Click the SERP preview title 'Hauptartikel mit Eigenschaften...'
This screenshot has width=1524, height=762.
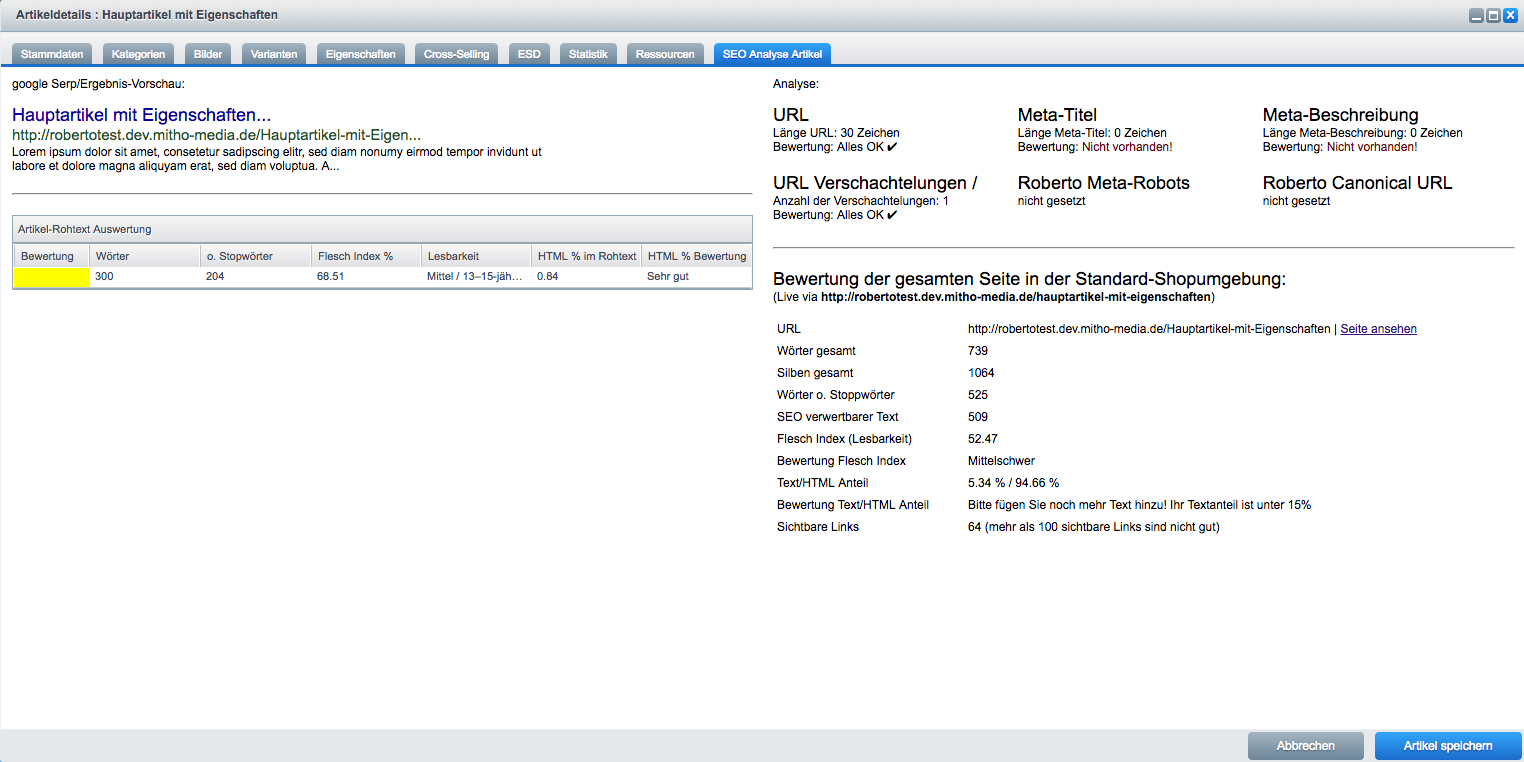pyautogui.click(x=142, y=116)
